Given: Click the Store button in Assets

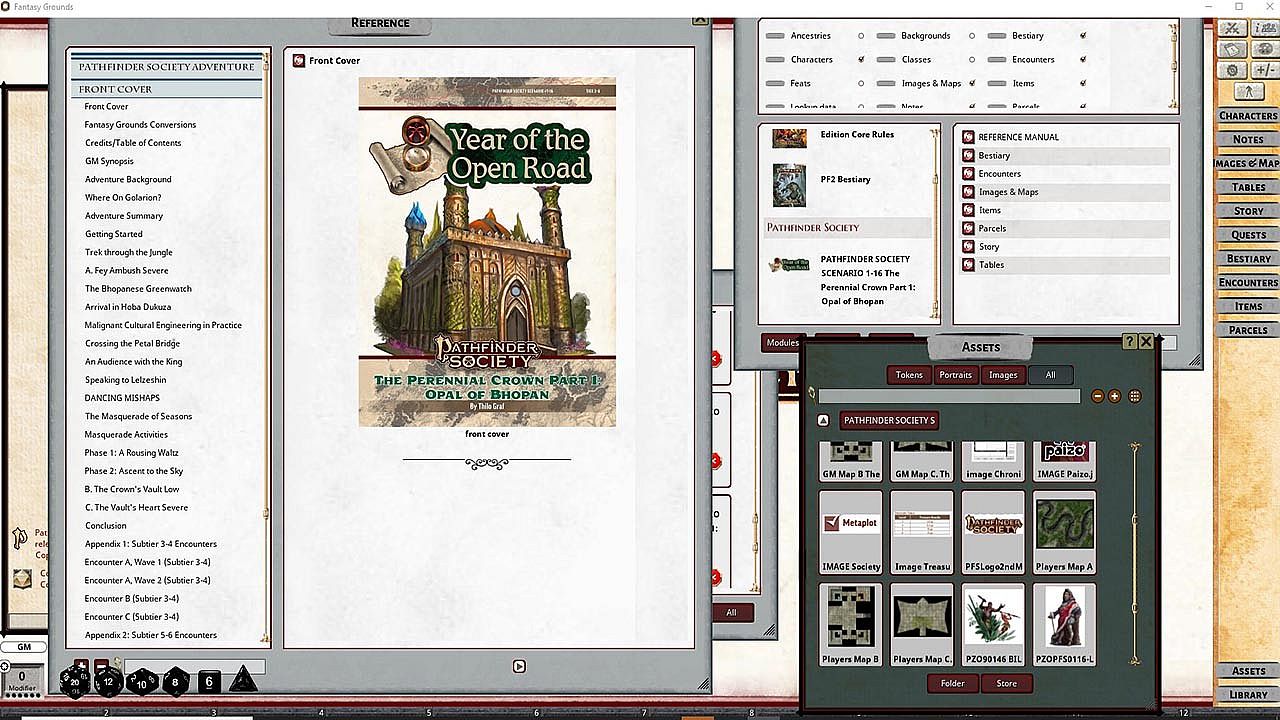Looking at the screenshot, I should (1006, 683).
